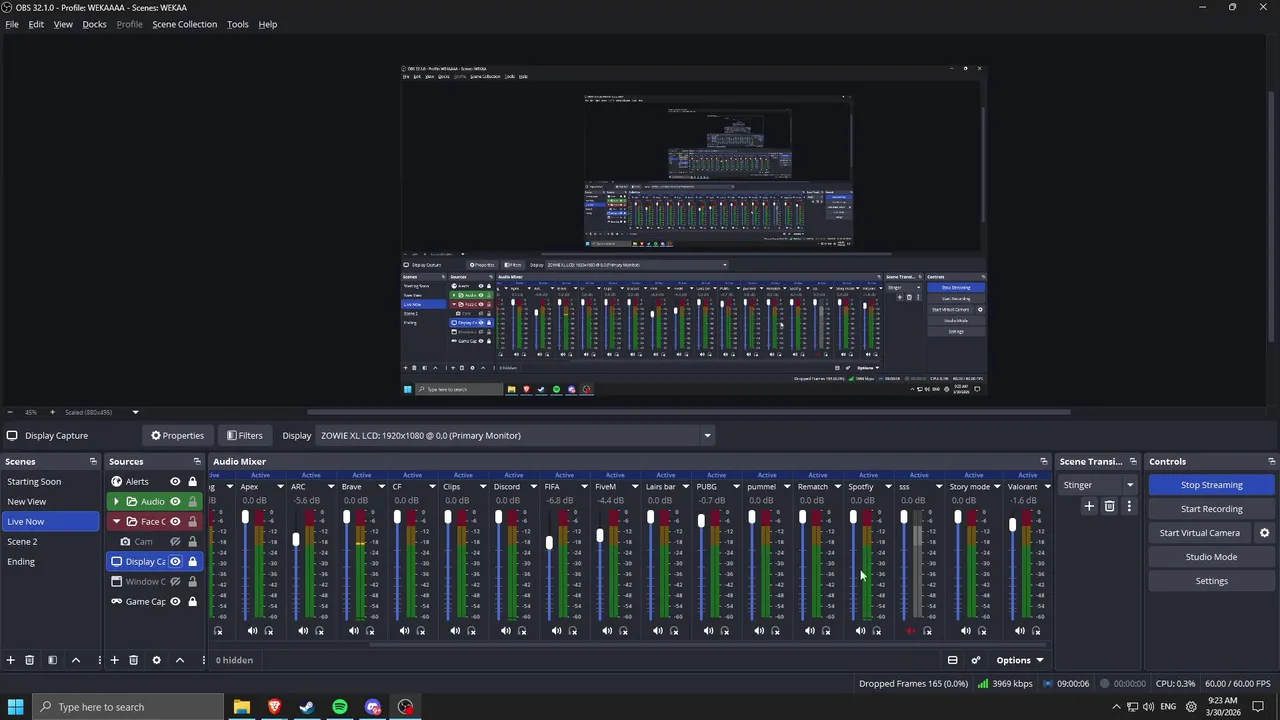
Task: Toggle monitoring headphone icon on Valorant channel
Action: tap(1036, 631)
